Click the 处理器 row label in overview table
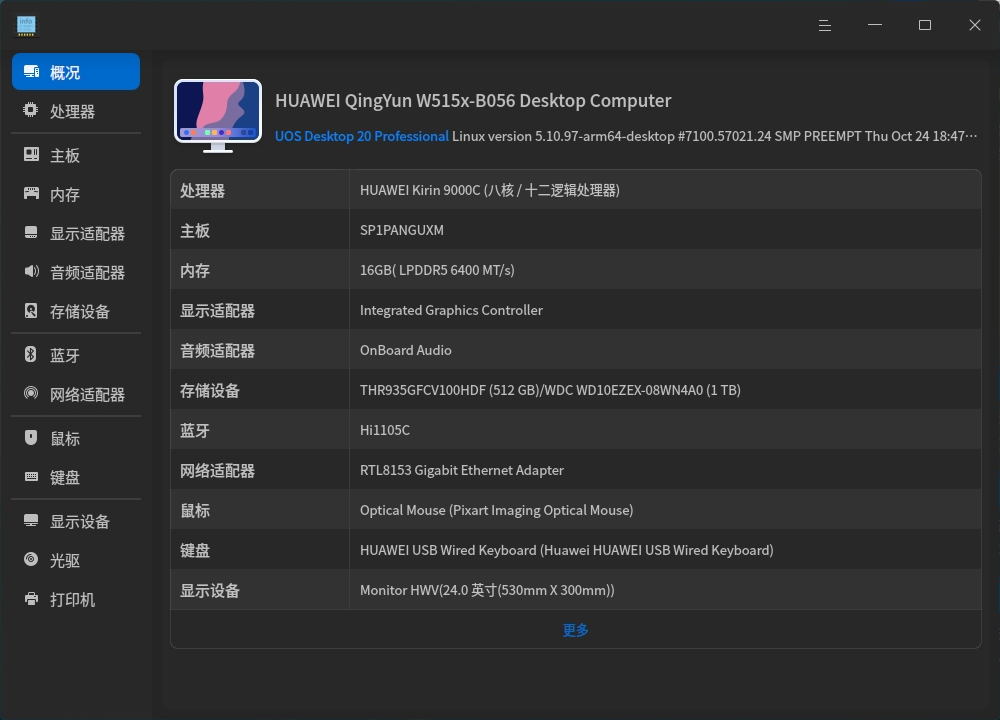This screenshot has height=720, width=1000. (x=202, y=191)
